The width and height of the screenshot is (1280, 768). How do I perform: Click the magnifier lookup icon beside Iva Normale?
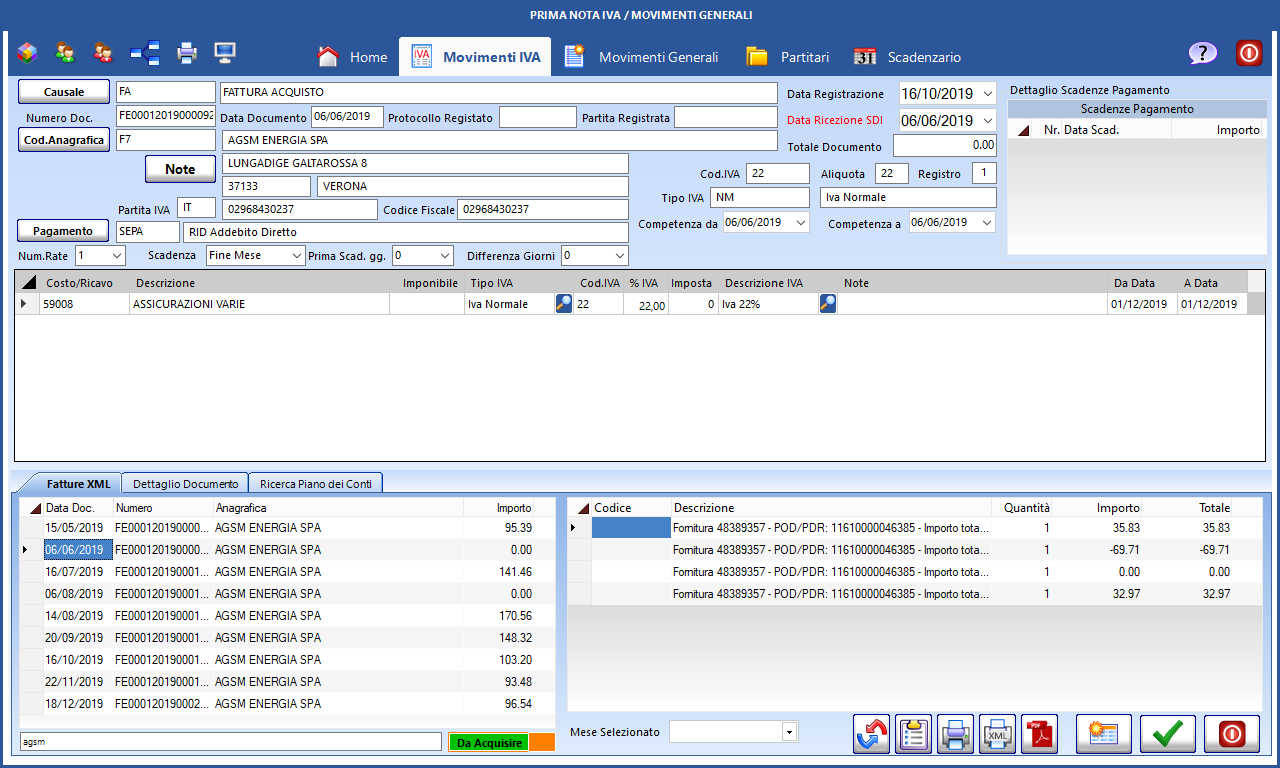click(x=564, y=304)
